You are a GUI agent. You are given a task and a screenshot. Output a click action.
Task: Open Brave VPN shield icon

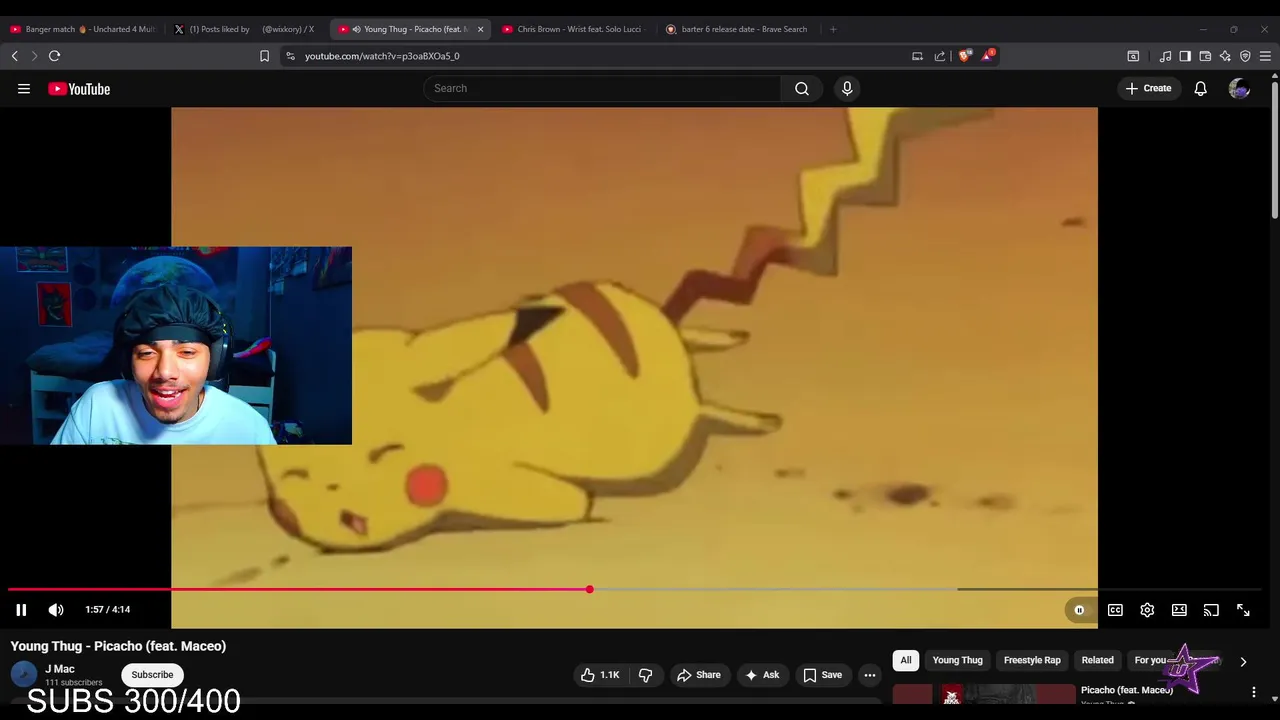1245,56
